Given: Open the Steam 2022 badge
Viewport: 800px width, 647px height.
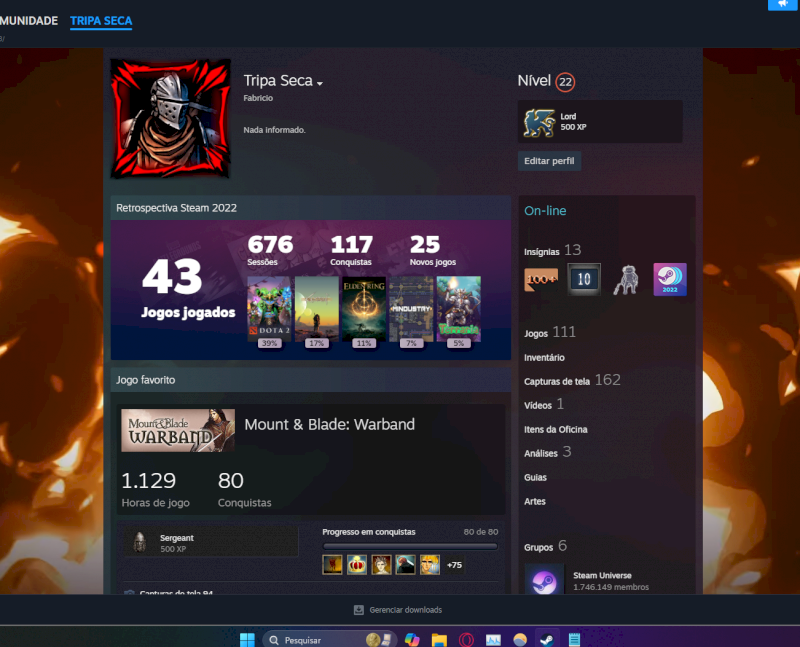Looking at the screenshot, I should 669,279.
